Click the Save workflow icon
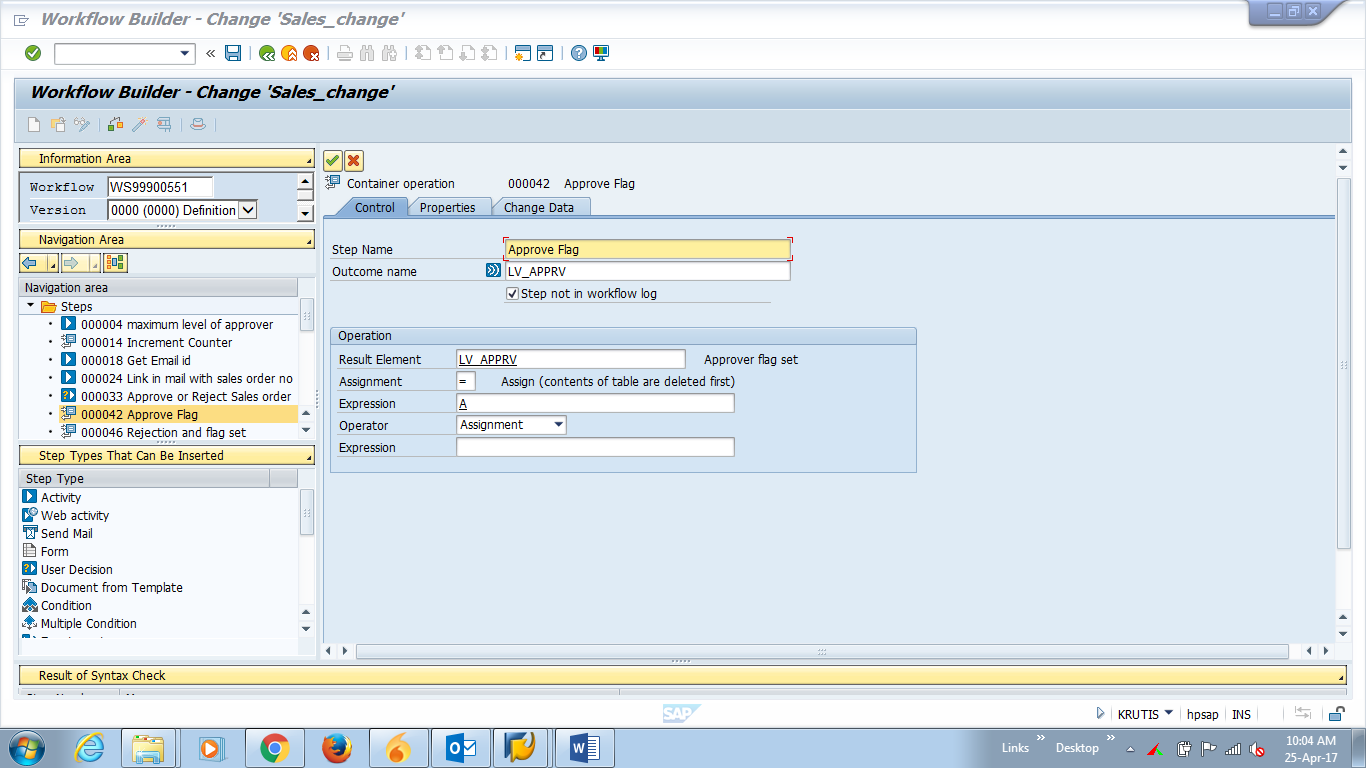The width and height of the screenshot is (1366, 768). tap(232, 54)
